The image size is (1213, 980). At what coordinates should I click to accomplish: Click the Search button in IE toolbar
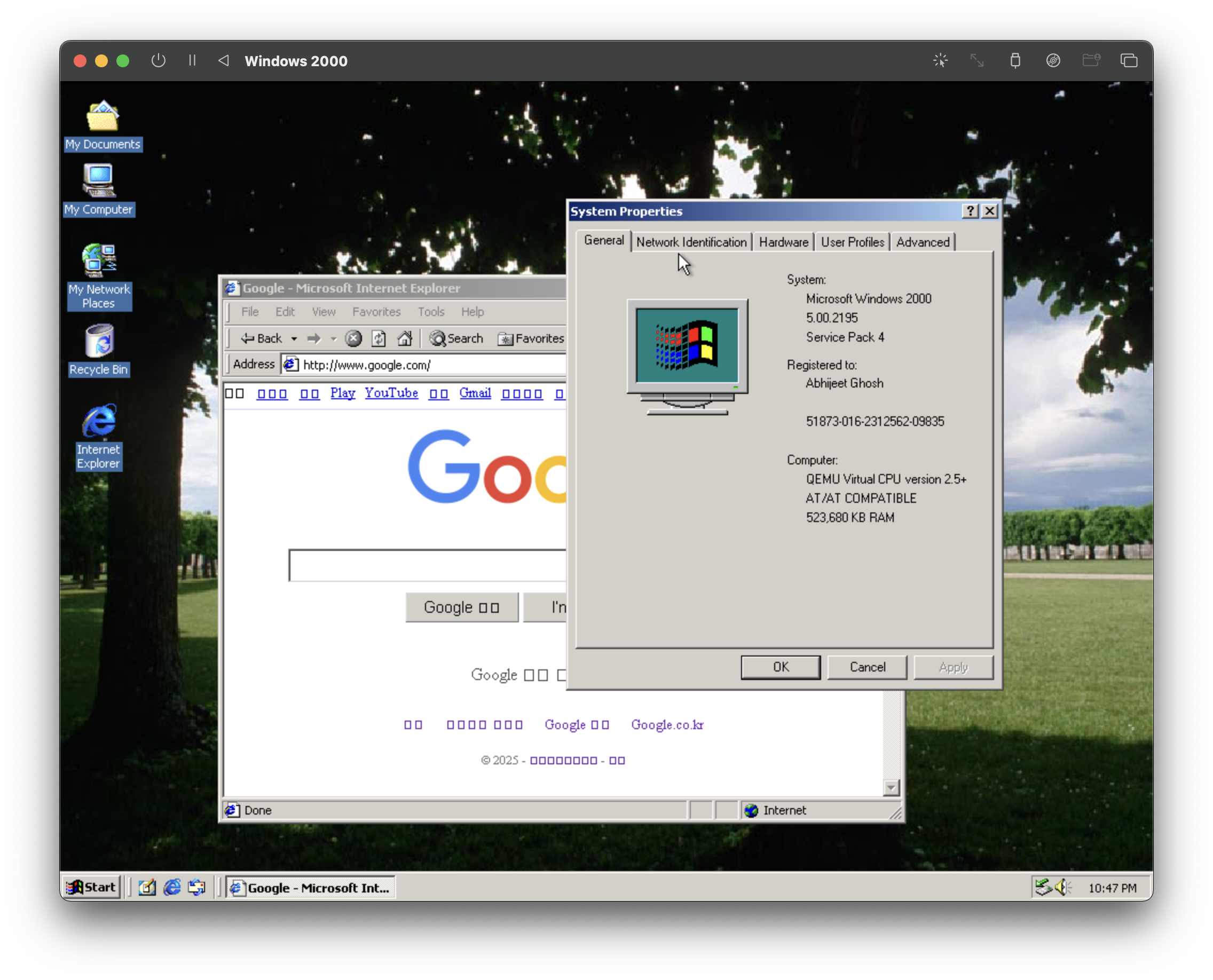tap(456, 339)
